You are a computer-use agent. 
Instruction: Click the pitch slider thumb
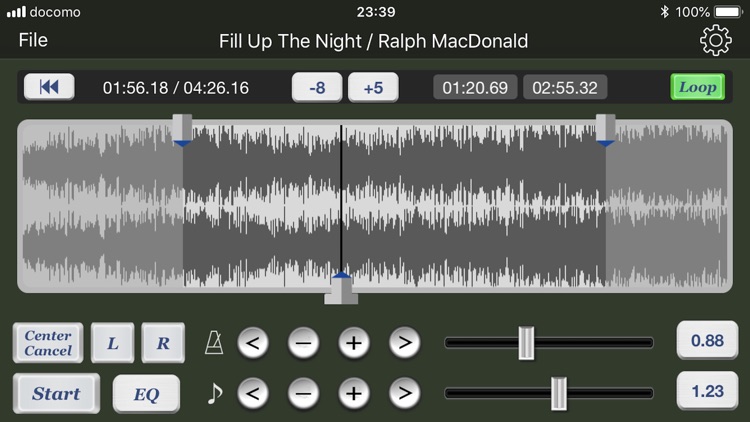click(x=559, y=393)
